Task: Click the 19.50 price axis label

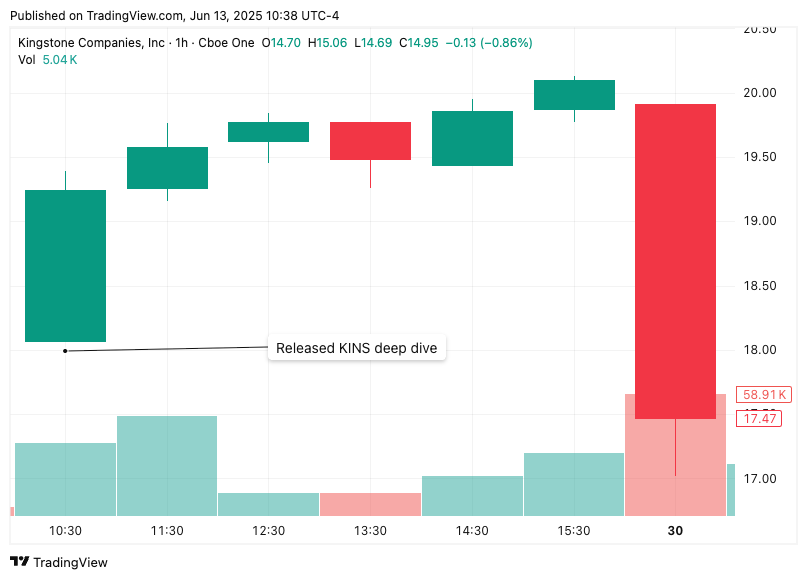Action: pyautogui.click(x=760, y=157)
